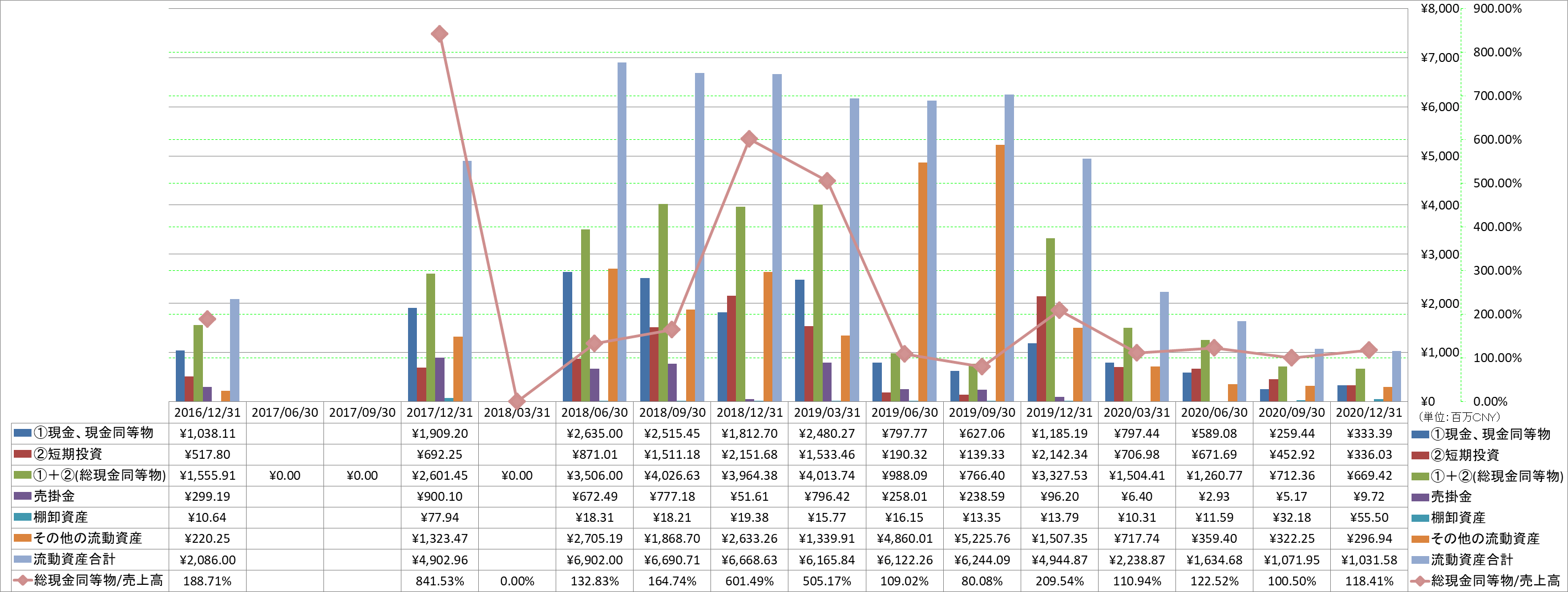This screenshot has width=1568, height=592.
Task: Click cell value ¥1,909.20
Action: (439, 434)
